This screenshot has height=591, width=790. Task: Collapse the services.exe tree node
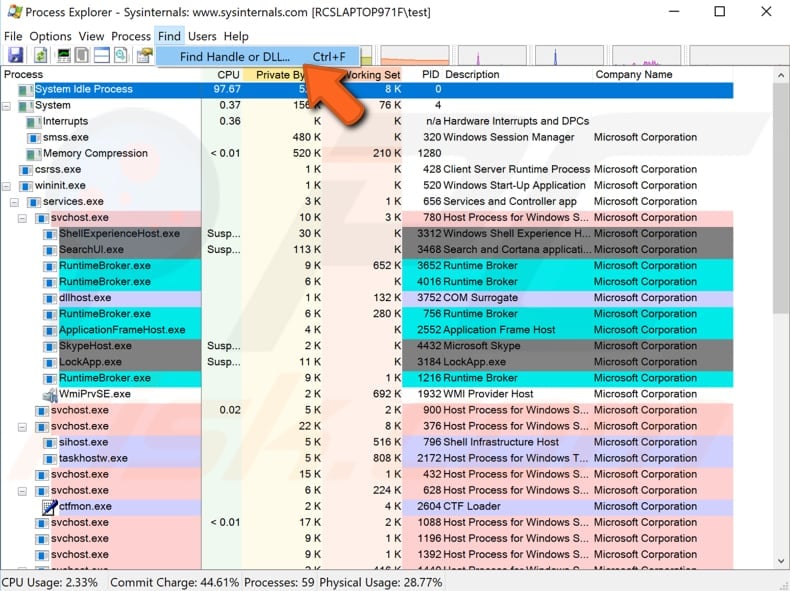(15, 203)
